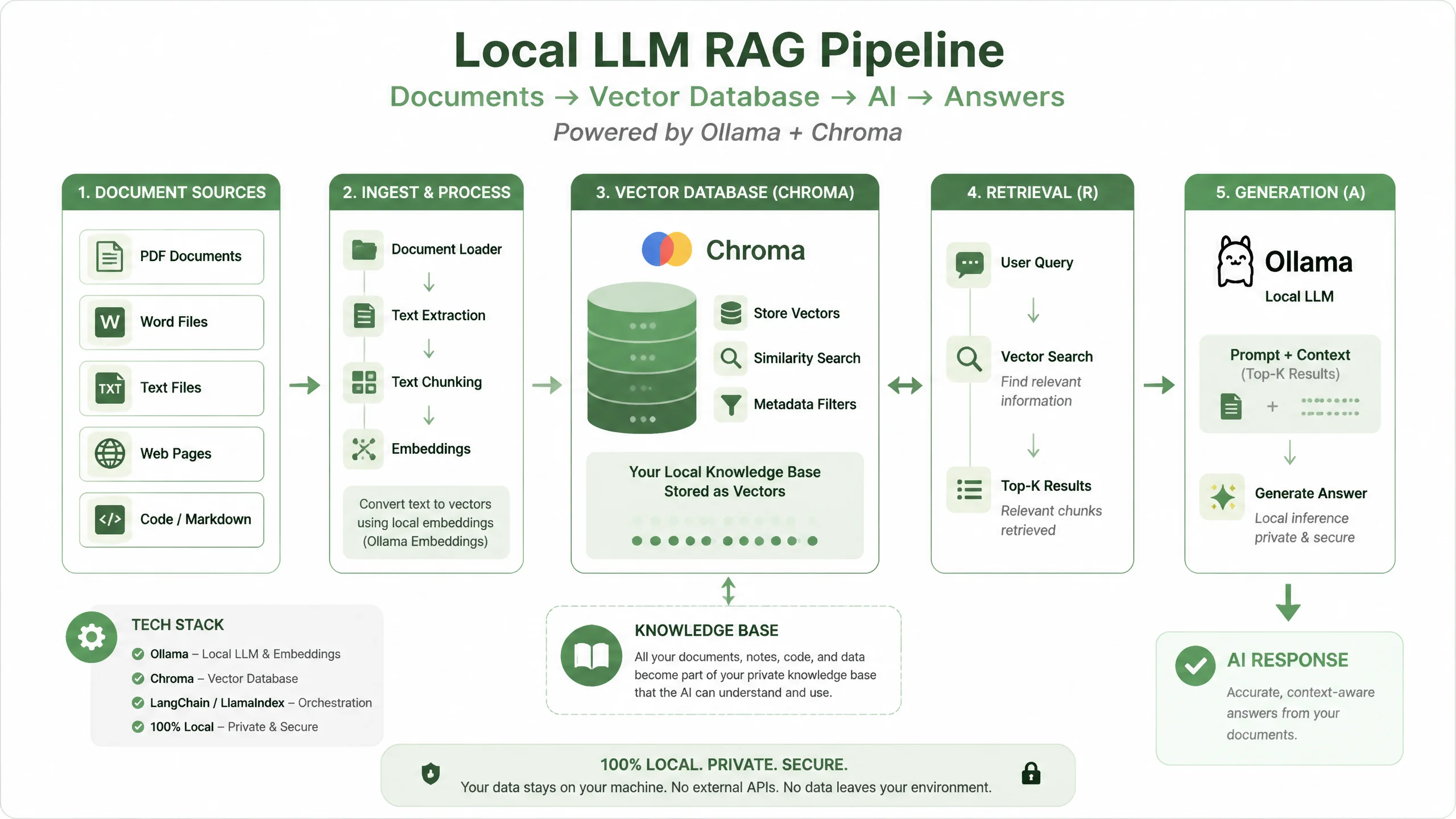Click the main title Local LLM RAG Pipeline
The height and width of the screenshot is (819, 1456).
coord(729,50)
